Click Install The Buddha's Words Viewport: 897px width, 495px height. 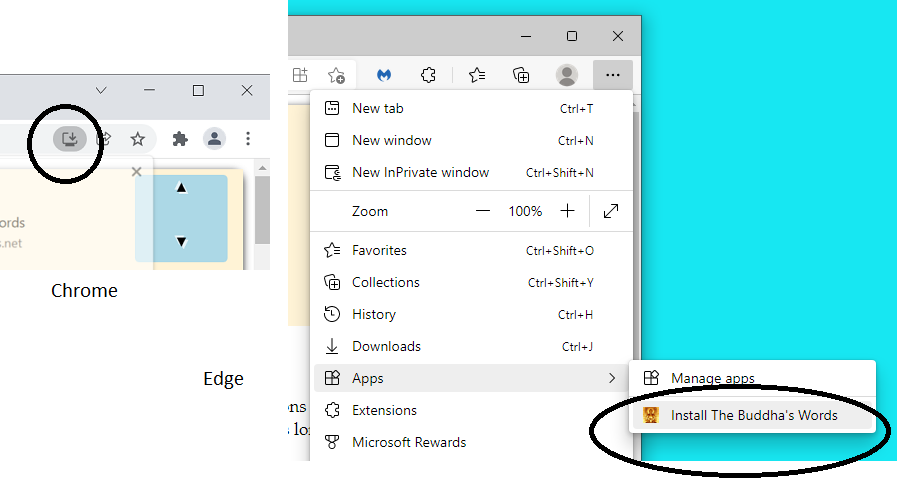752,415
